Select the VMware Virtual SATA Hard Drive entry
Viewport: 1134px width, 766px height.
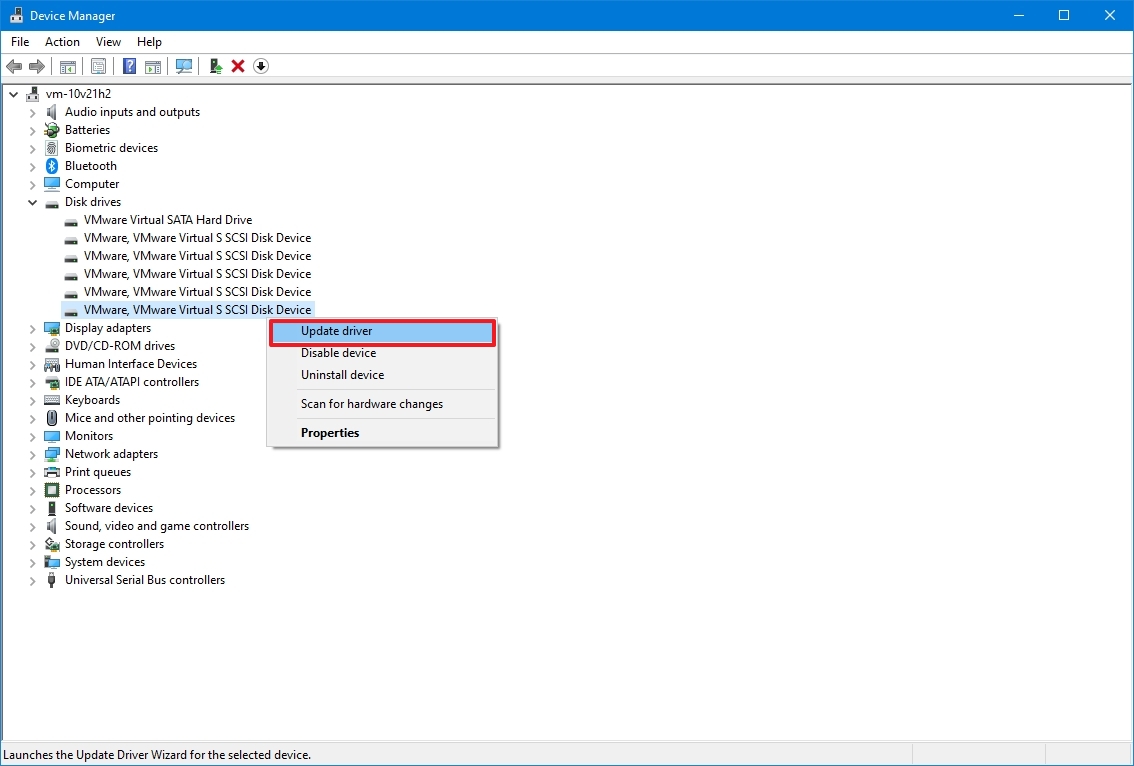[x=167, y=219]
